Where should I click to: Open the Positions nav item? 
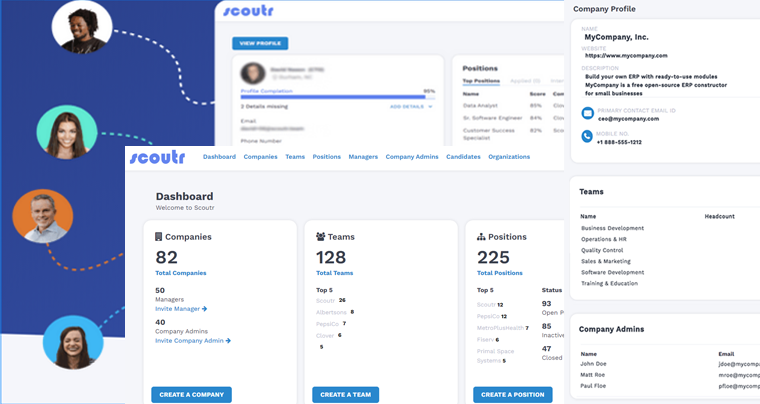[x=327, y=157]
